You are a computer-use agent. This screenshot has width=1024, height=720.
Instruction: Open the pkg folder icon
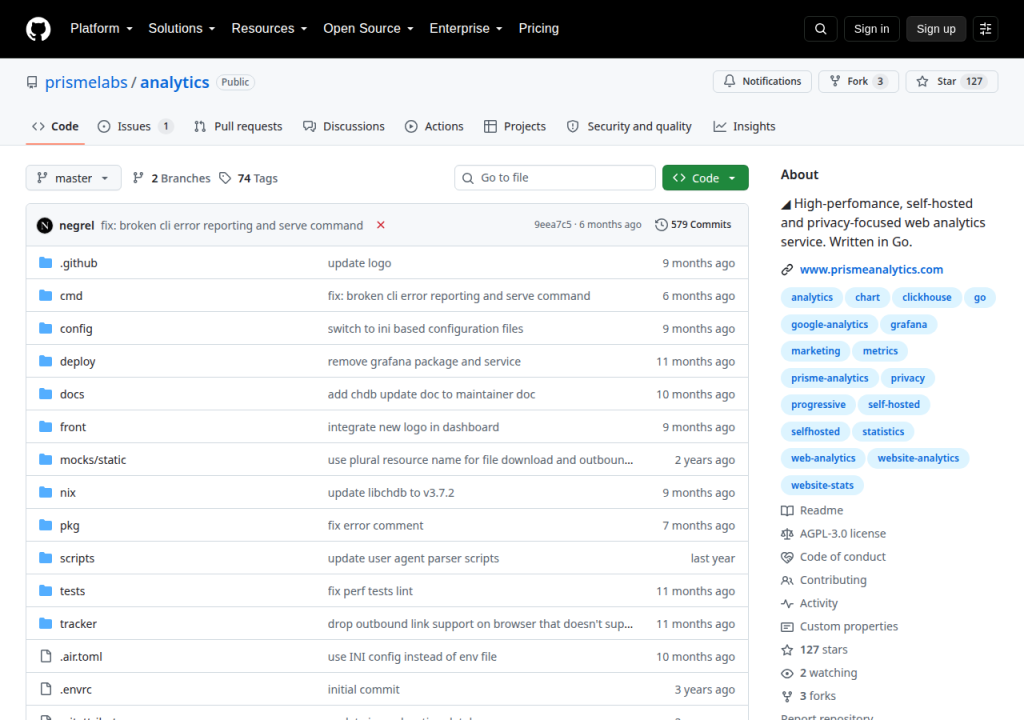click(x=45, y=525)
